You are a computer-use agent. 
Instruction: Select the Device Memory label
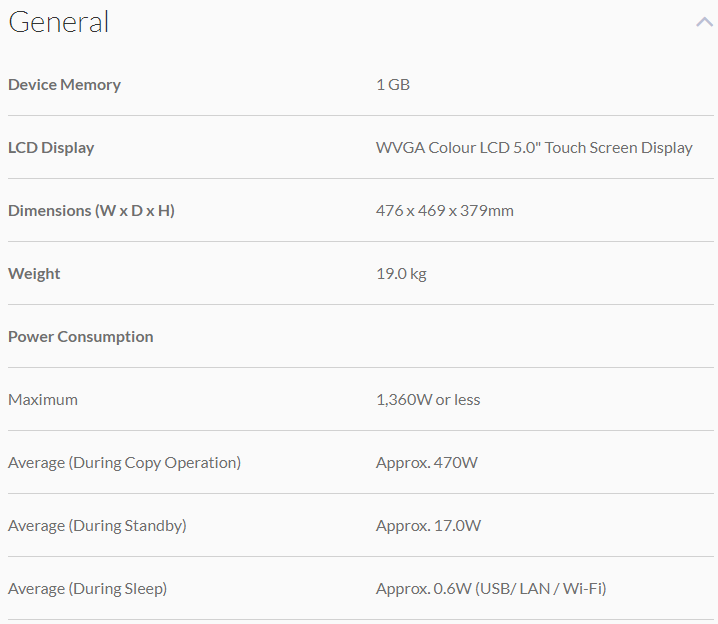(x=64, y=85)
